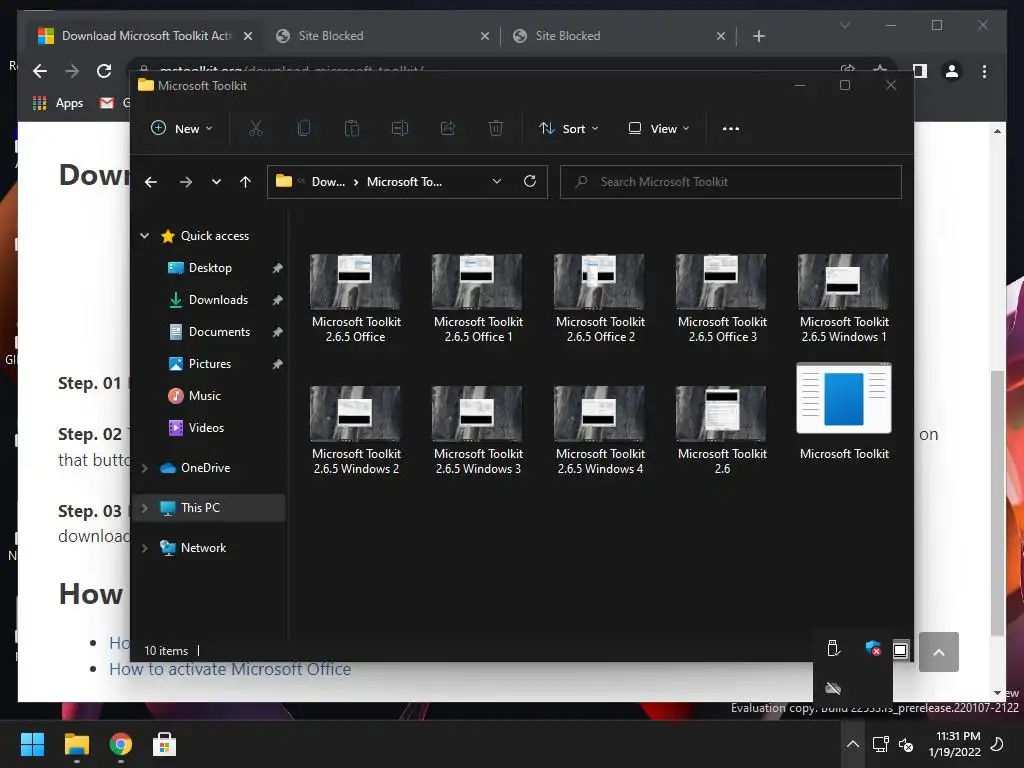This screenshot has width=1024, height=768.
Task: Collapse the Quick access tree node
Action: click(144, 236)
